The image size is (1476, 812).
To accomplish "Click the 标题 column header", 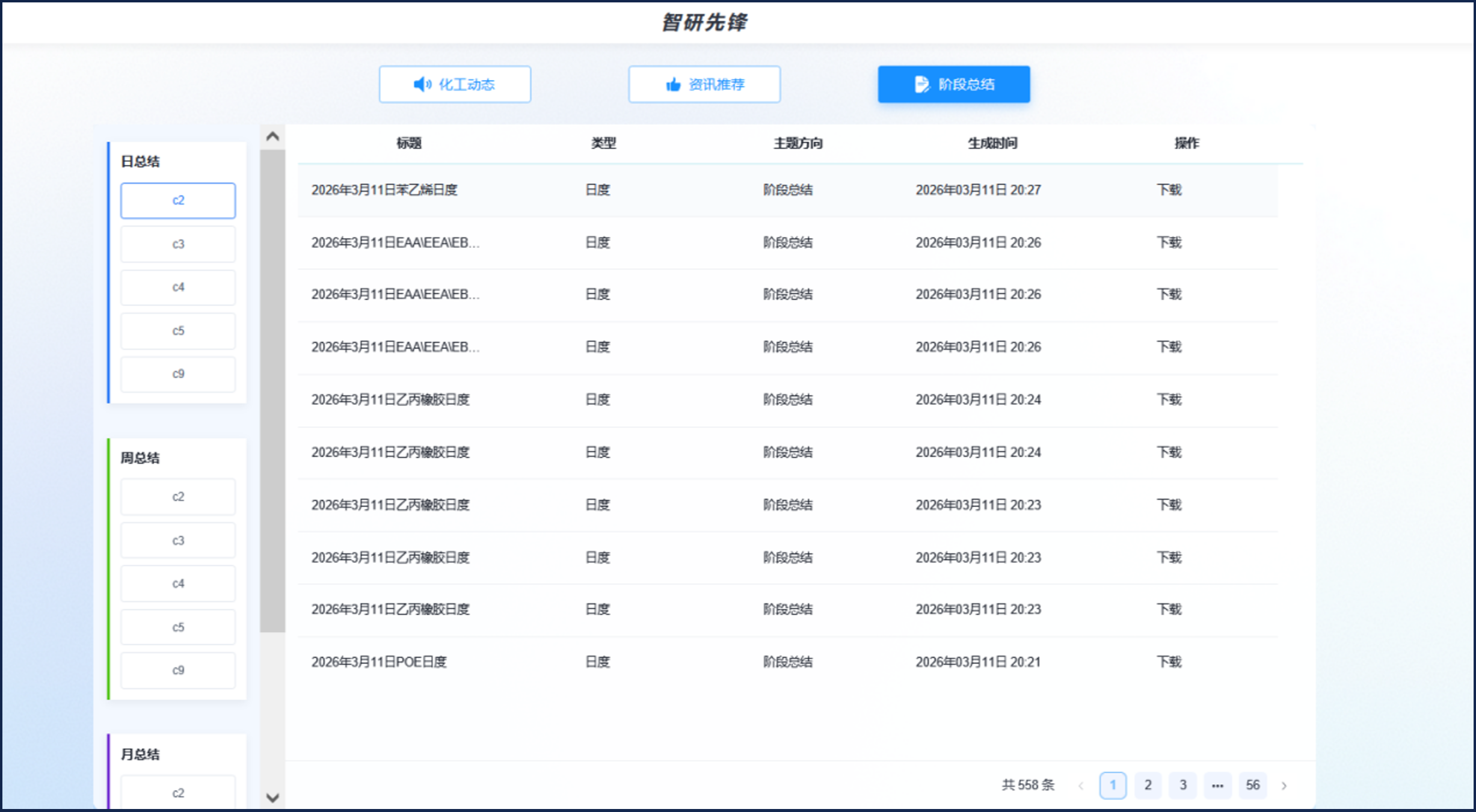I will (409, 143).
